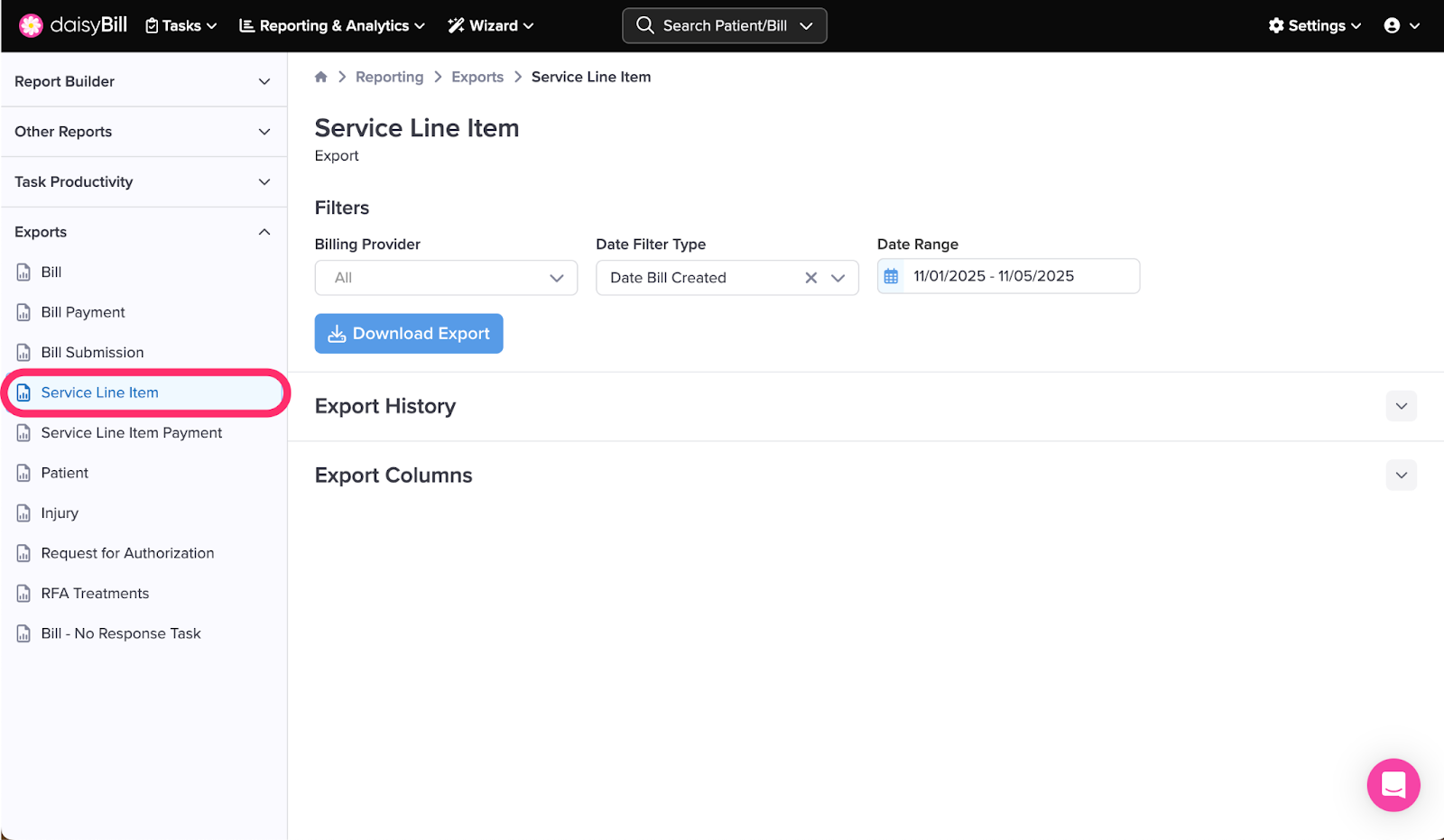Open Reporting & Analytics menu
This screenshot has height=840, width=1444.
click(x=331, y=25)
